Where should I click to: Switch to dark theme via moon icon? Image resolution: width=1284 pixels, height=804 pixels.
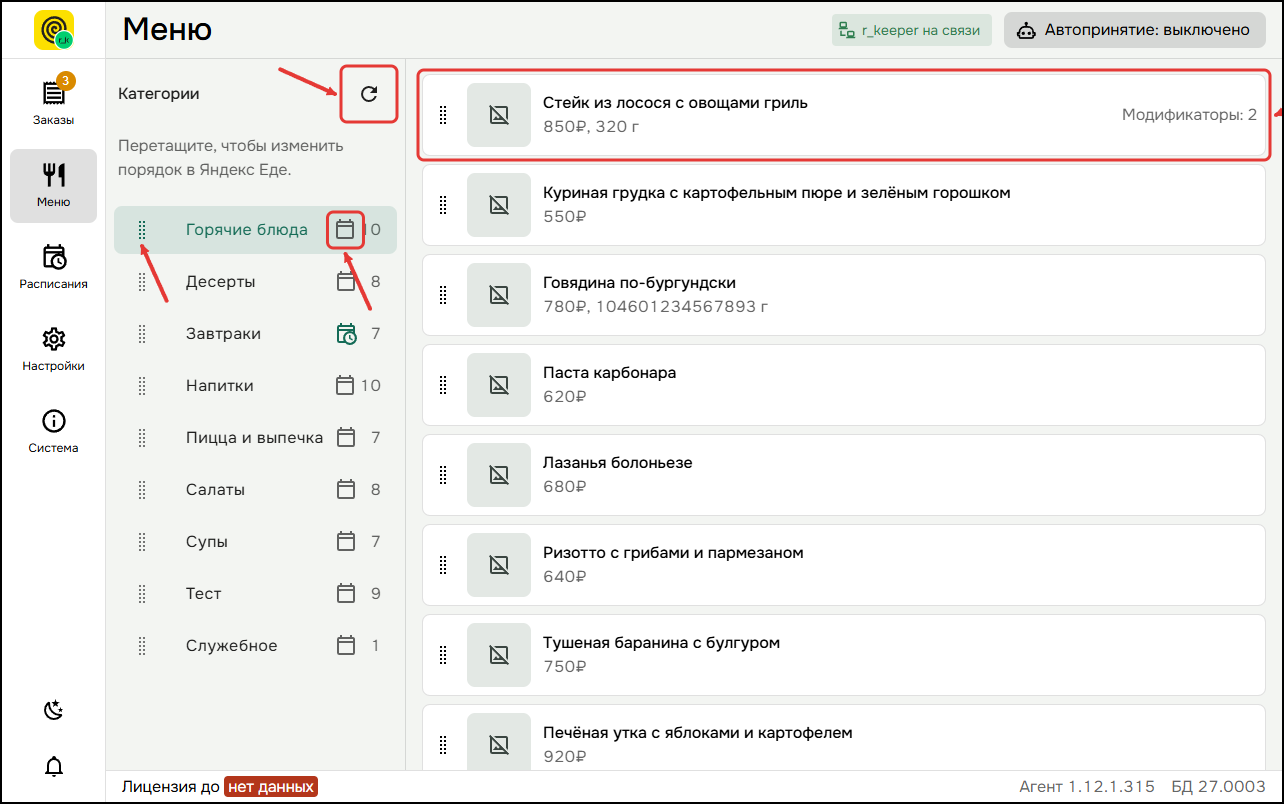click(x=54, y=710)
